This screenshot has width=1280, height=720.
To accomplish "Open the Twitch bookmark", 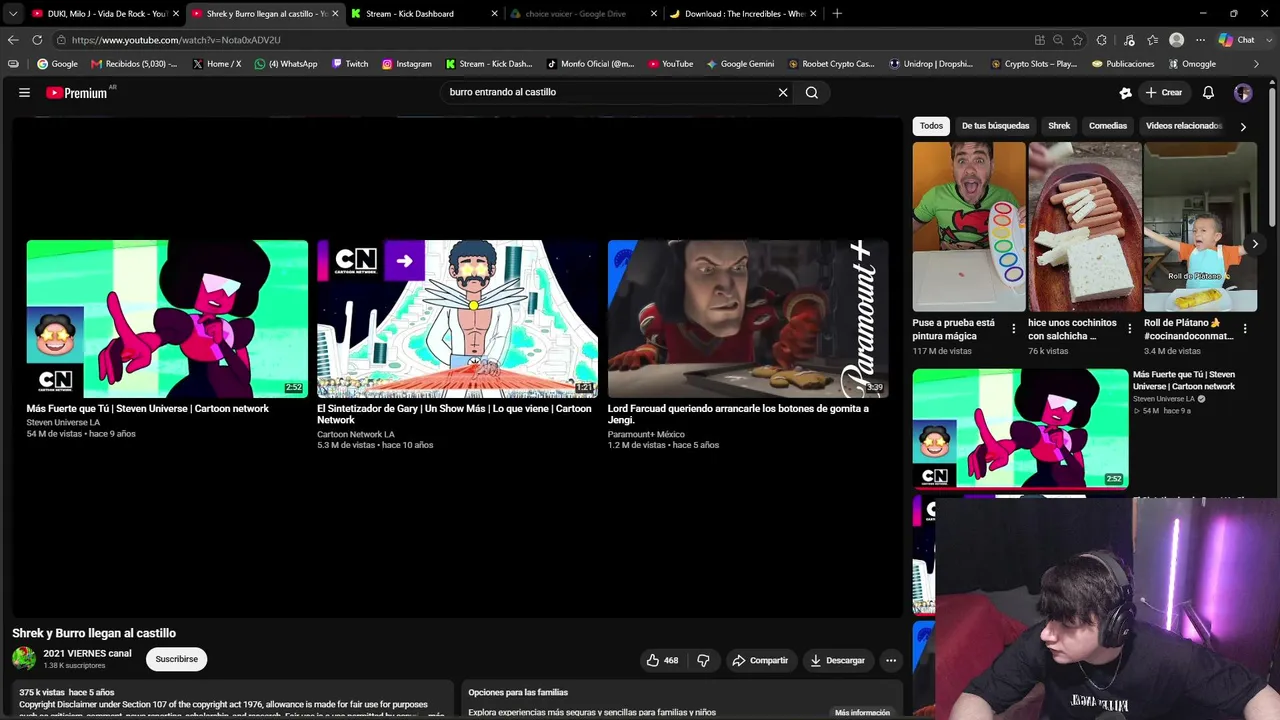I will tap(350, 64).
